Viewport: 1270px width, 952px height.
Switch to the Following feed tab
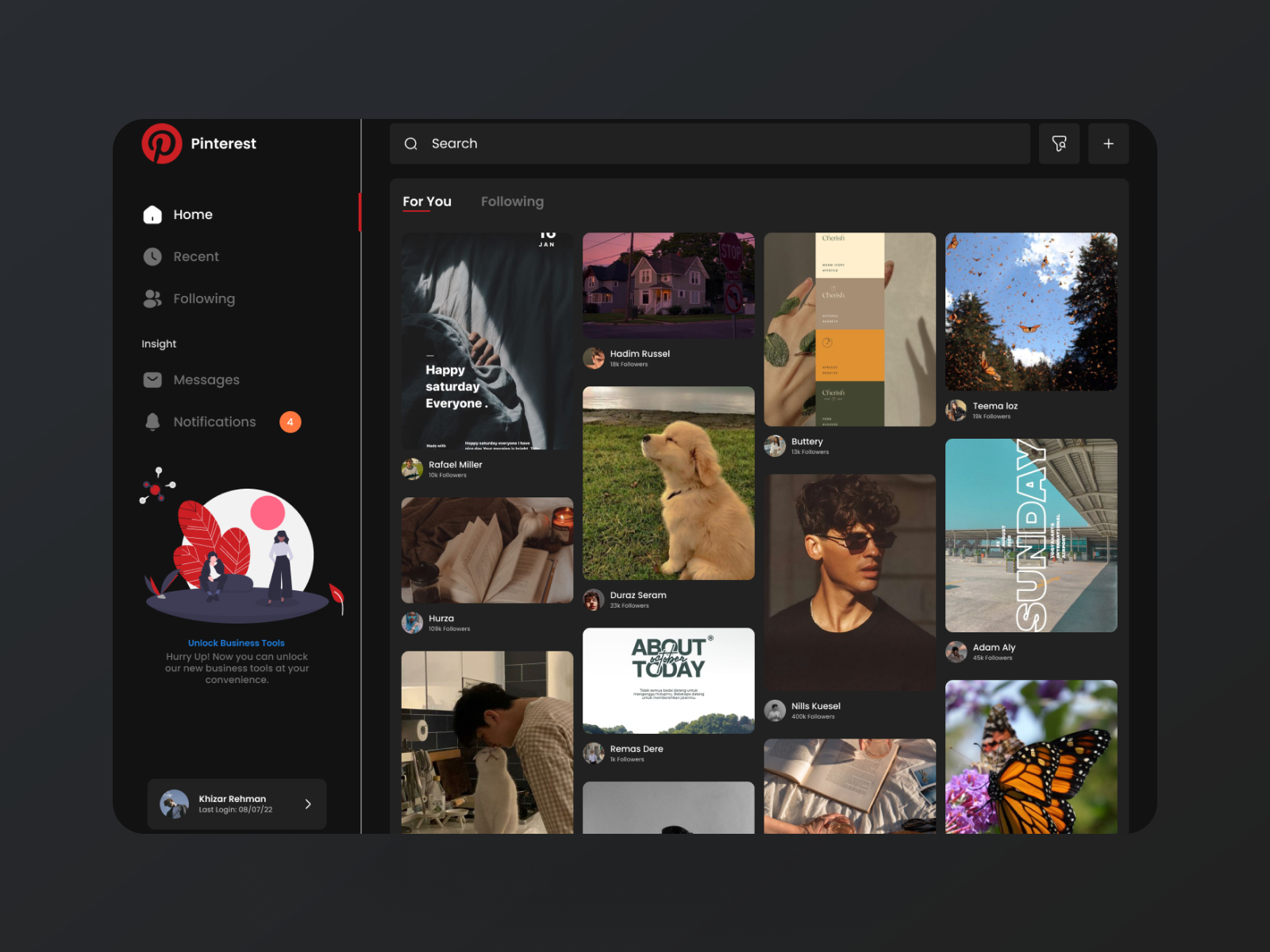[x=512, y=201]
